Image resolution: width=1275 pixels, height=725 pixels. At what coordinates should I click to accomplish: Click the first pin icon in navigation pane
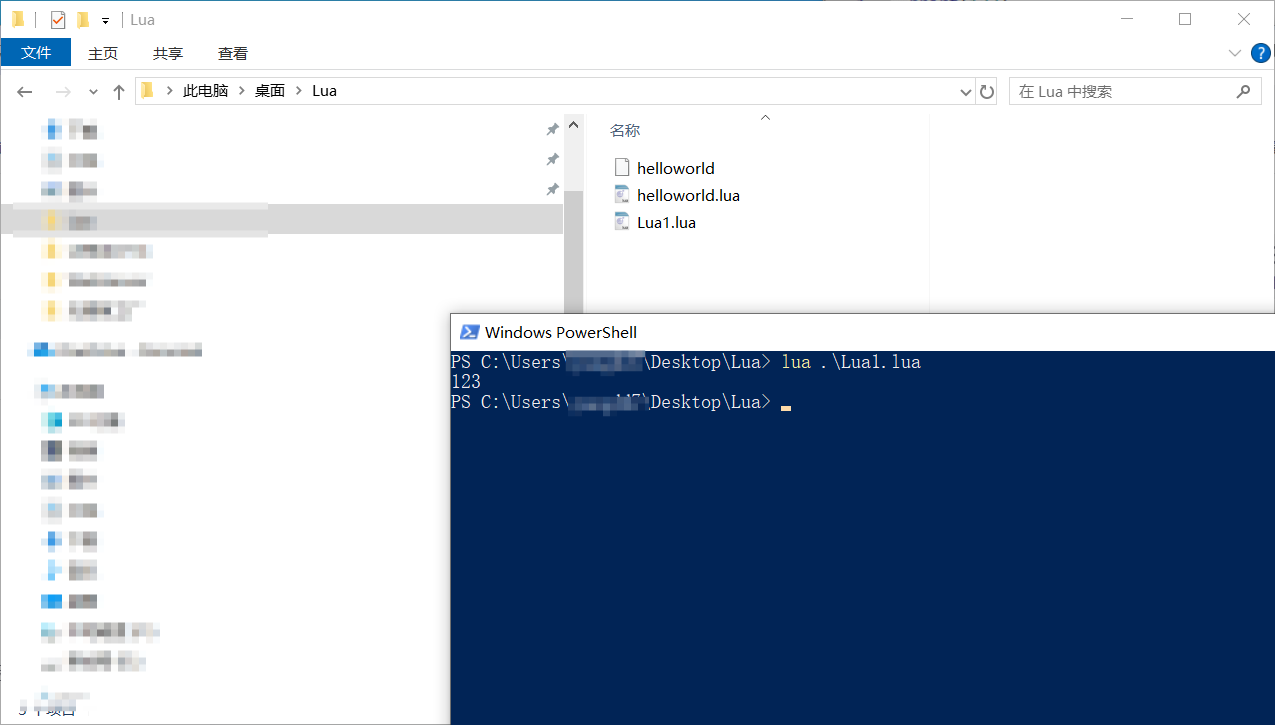click(x=552, y=129)
